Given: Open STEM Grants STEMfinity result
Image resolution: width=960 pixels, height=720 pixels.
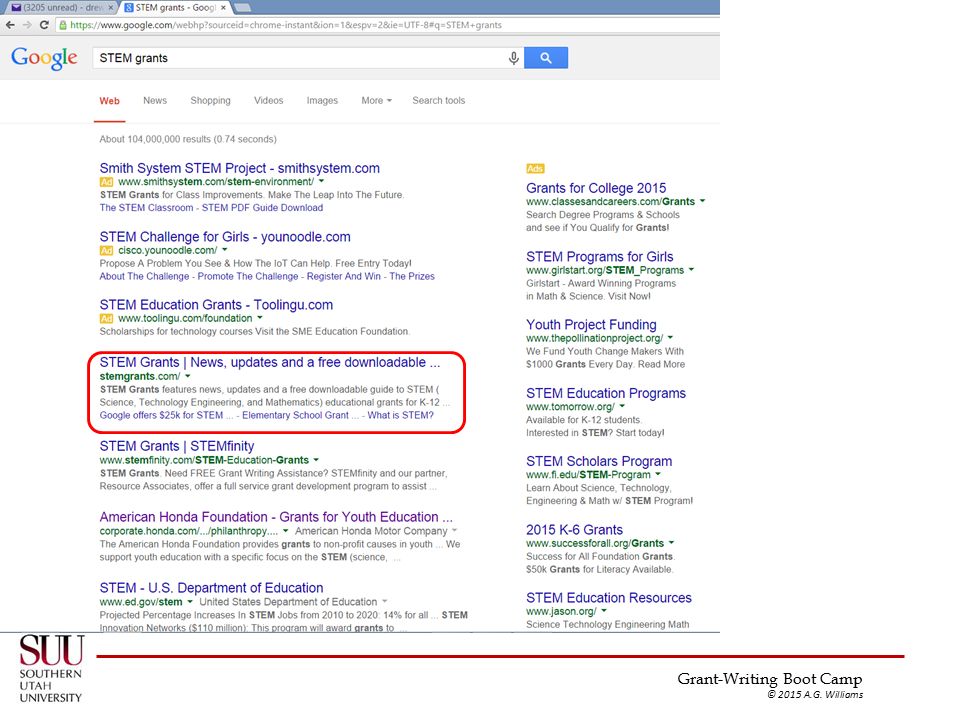Looking at the screenshot, I should pos(176,446).
